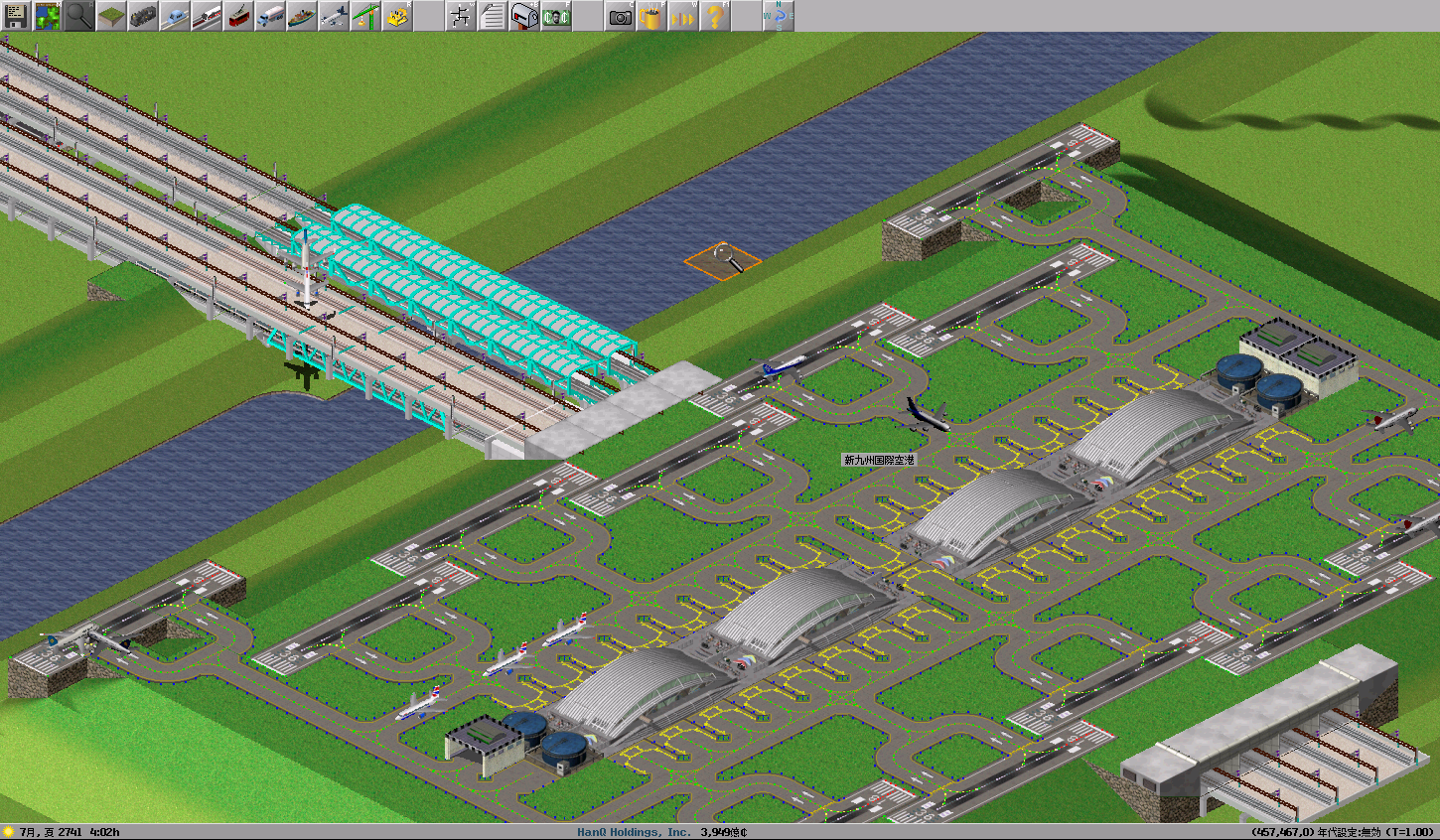Click the coordinates '(457,467,0)' in status bar
This screenshot has width=1440, height=840.
[x=1282, y=832]
